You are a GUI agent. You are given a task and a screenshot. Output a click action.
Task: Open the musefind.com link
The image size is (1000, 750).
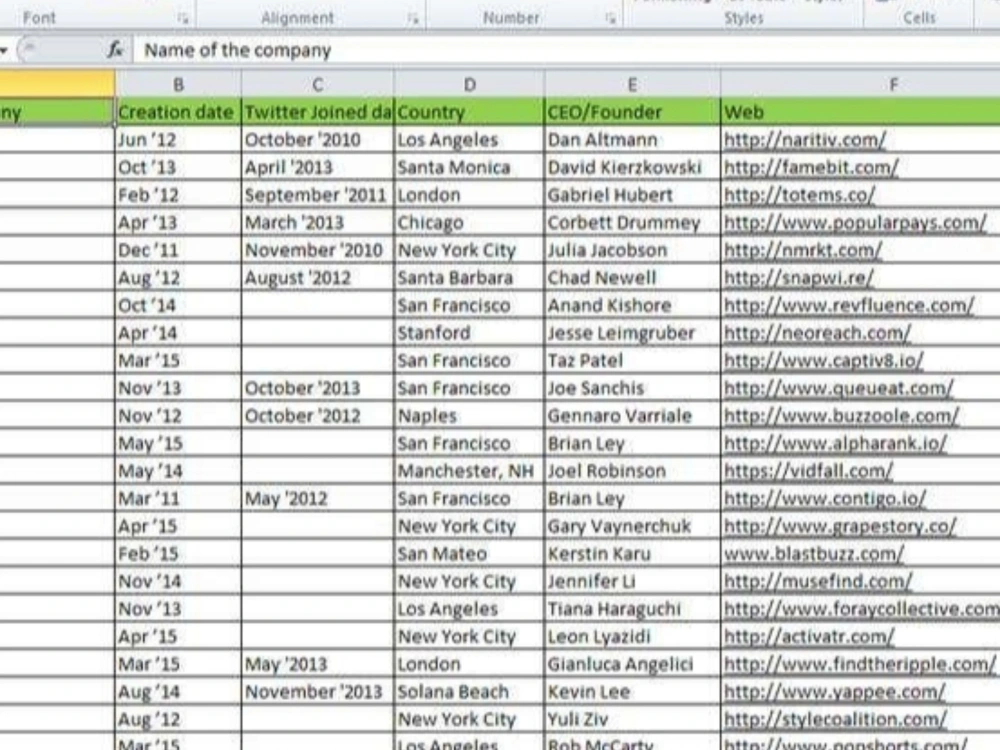click(818, 582)
